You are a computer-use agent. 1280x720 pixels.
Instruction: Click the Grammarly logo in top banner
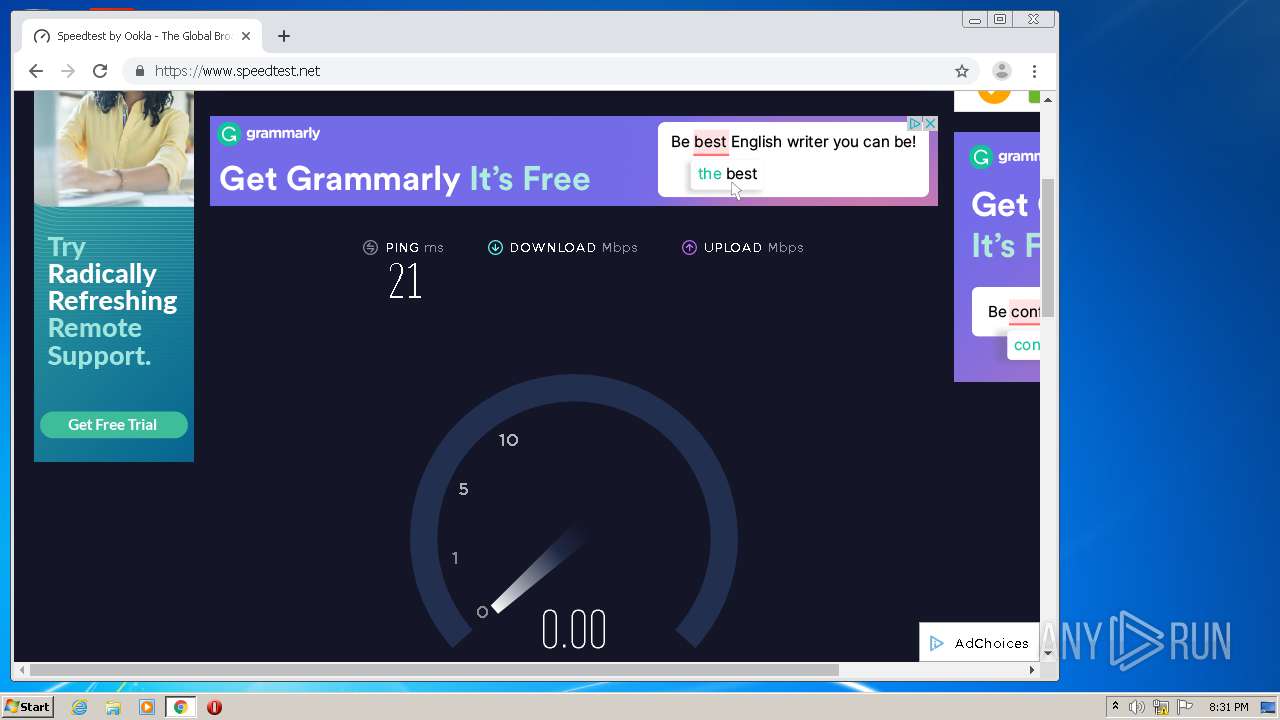coord(270,134)
